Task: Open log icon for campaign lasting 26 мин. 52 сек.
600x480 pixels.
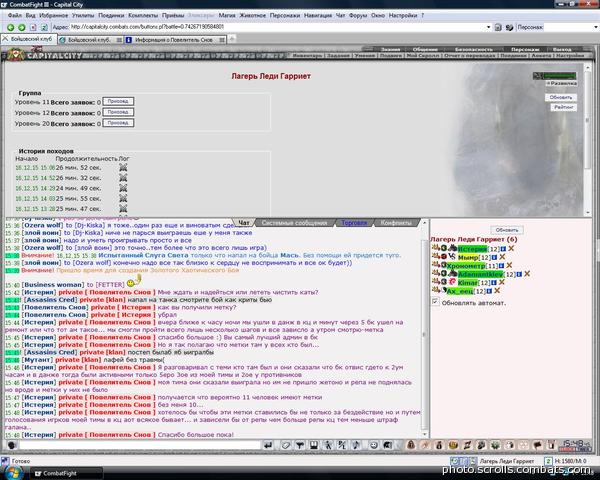Action: tap(123, 167)
